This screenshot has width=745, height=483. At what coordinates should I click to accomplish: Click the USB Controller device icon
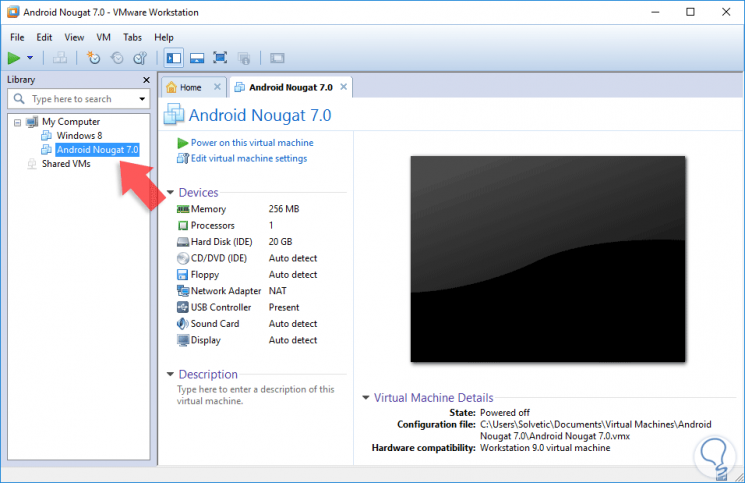183,307
